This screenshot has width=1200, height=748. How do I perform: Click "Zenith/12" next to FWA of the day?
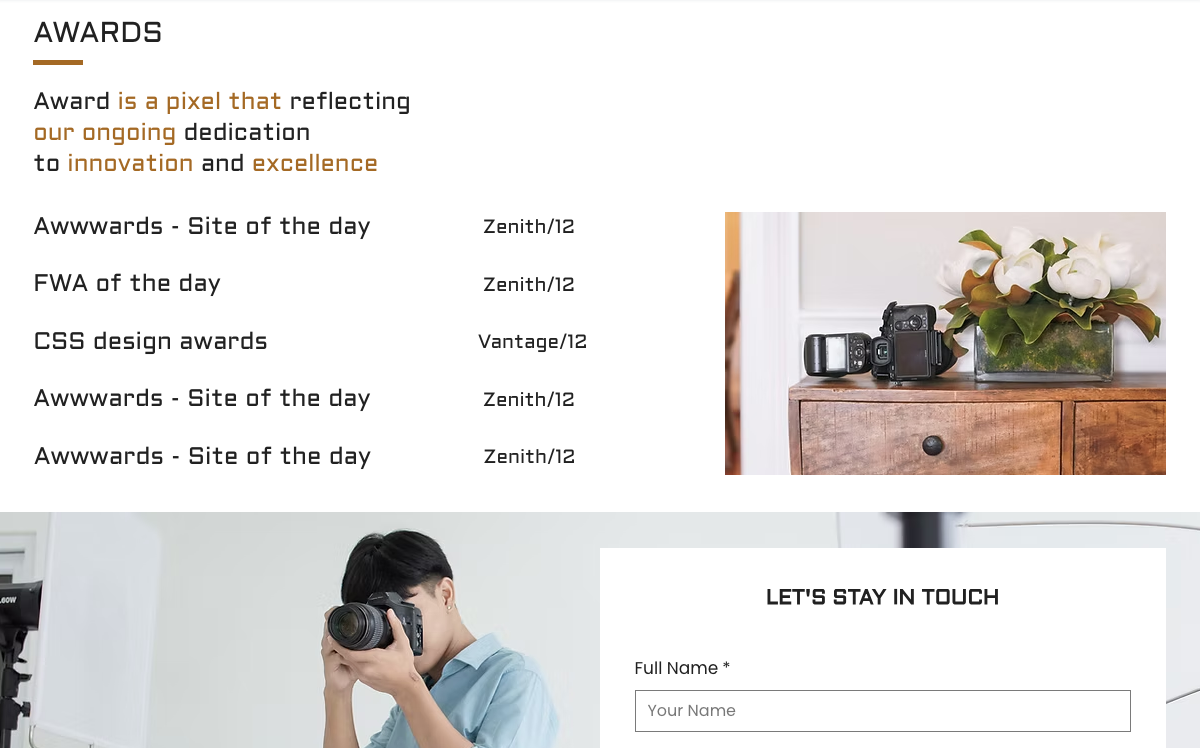click(x=529, y=284)
